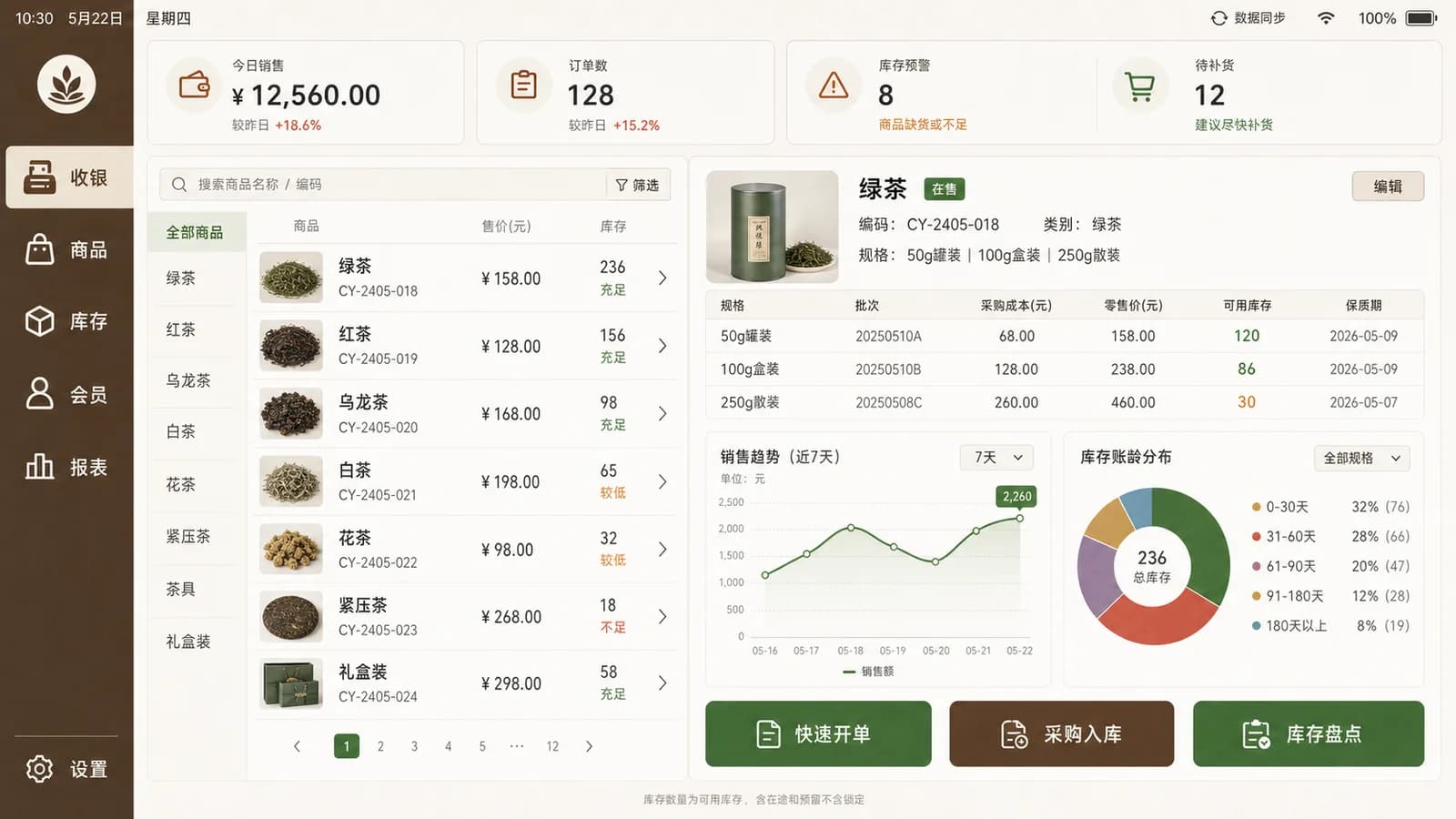This screenshot has width=1456, height=819.
Task: Open the 收银 cashier section
Action: [69, 177]
